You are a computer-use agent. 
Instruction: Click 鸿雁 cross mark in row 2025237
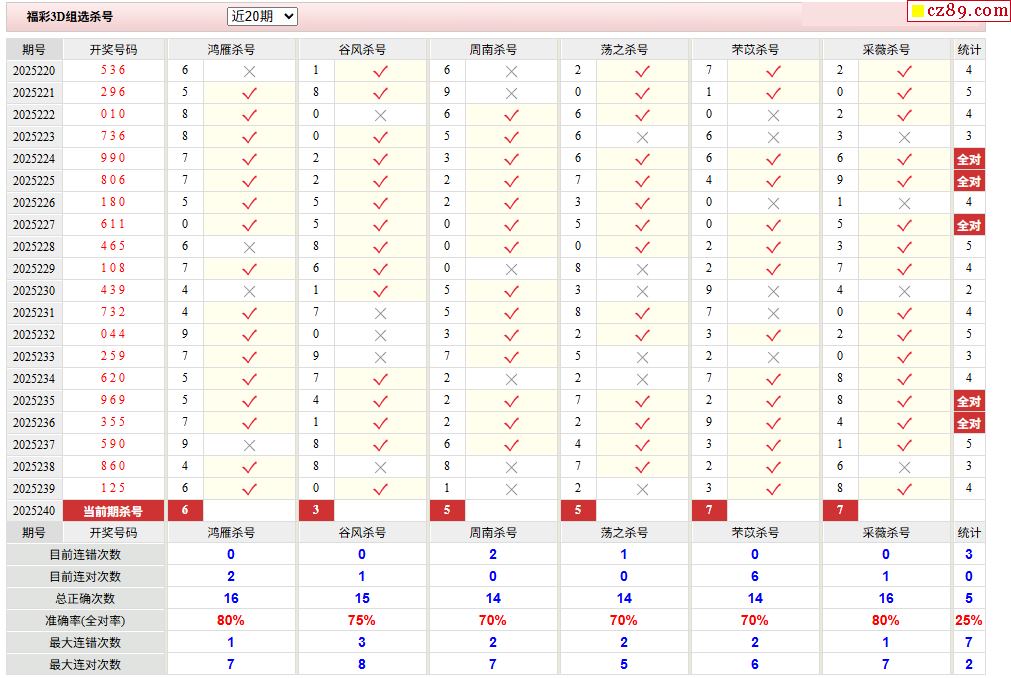click(x=250, y=445)
